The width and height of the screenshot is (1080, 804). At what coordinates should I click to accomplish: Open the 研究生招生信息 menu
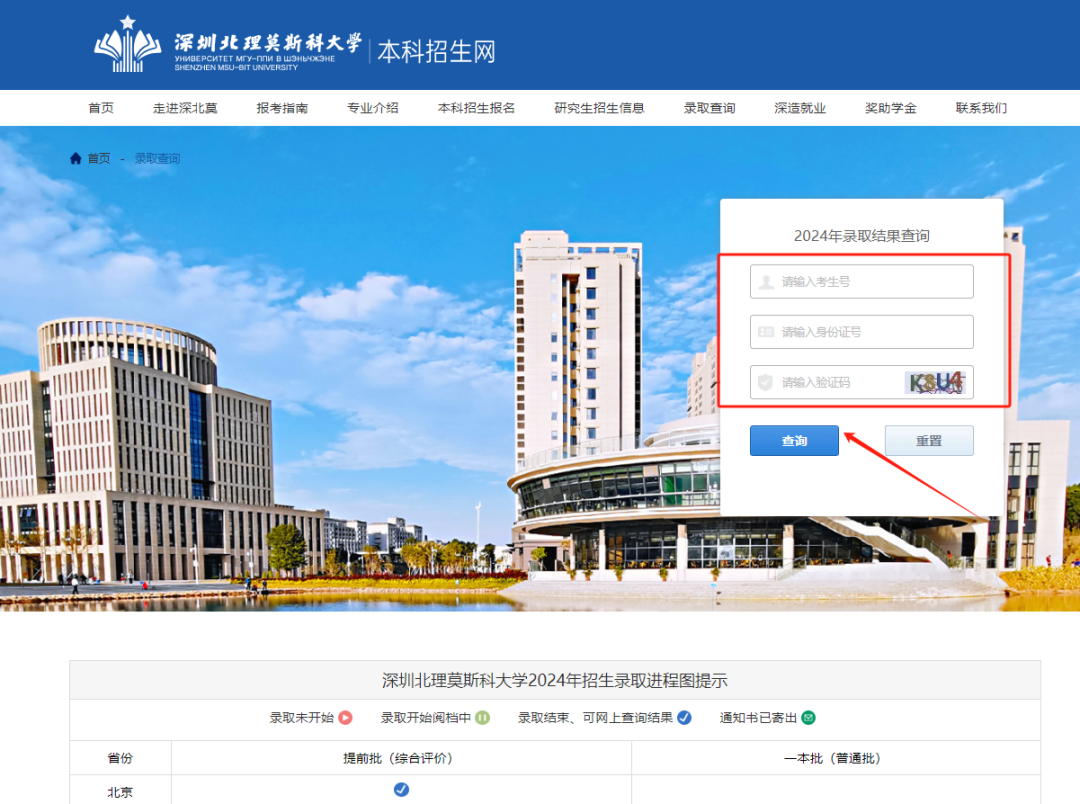[x=599, y=108]
